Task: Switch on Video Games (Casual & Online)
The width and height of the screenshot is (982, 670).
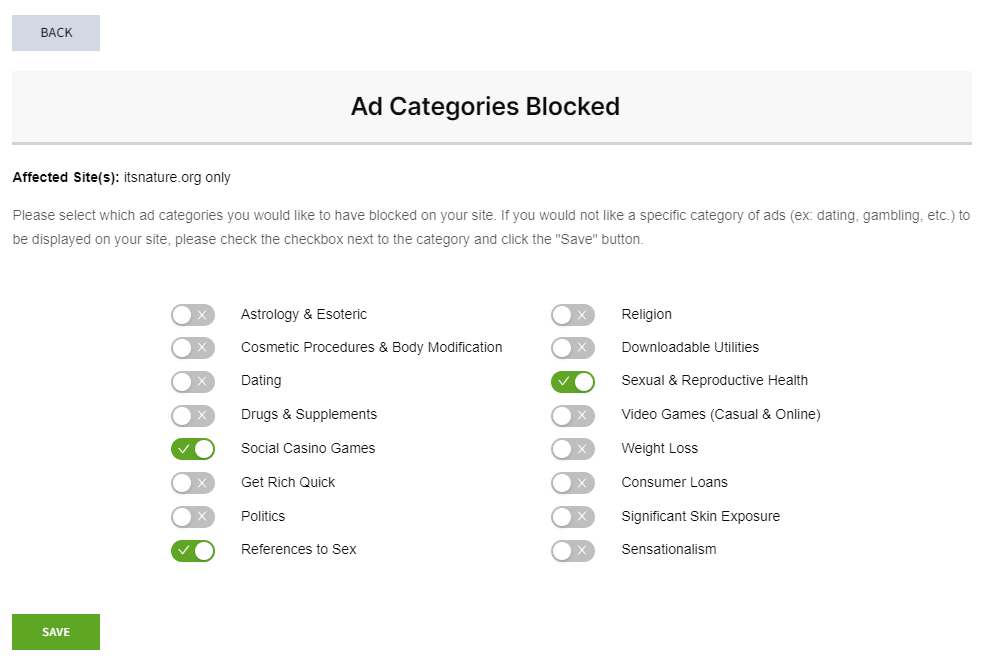Action: pyautogui.click(x=572, y=415)
